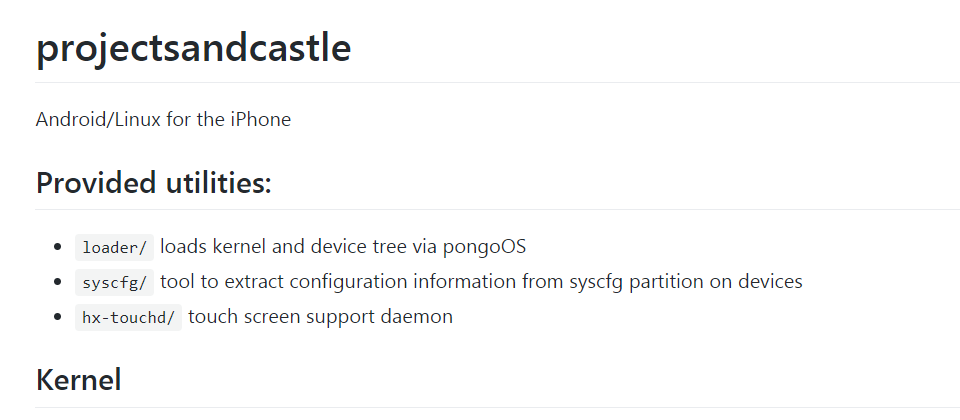Click the syscfg/ code label

(x=114, y=282)
